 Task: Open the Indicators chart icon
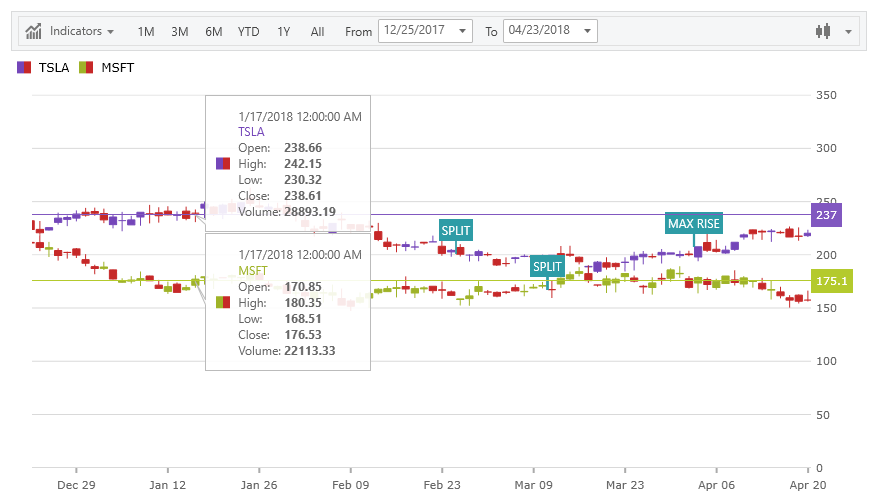click(33, 31)
